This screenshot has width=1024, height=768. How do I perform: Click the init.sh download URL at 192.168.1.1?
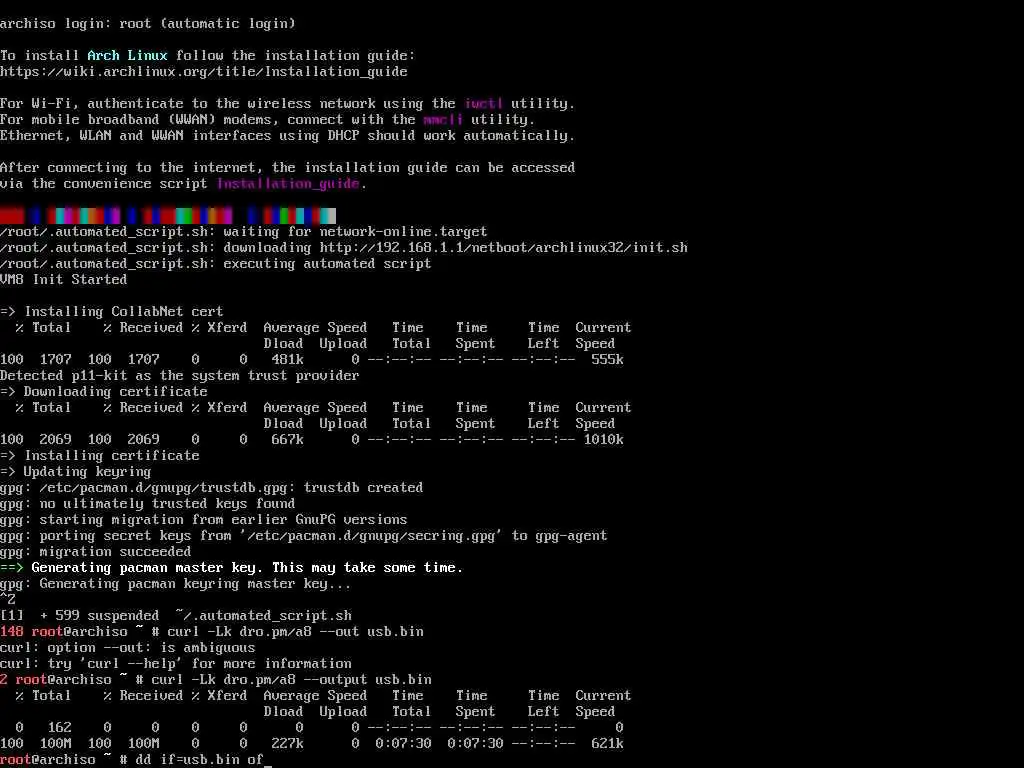tap(504, 248)
